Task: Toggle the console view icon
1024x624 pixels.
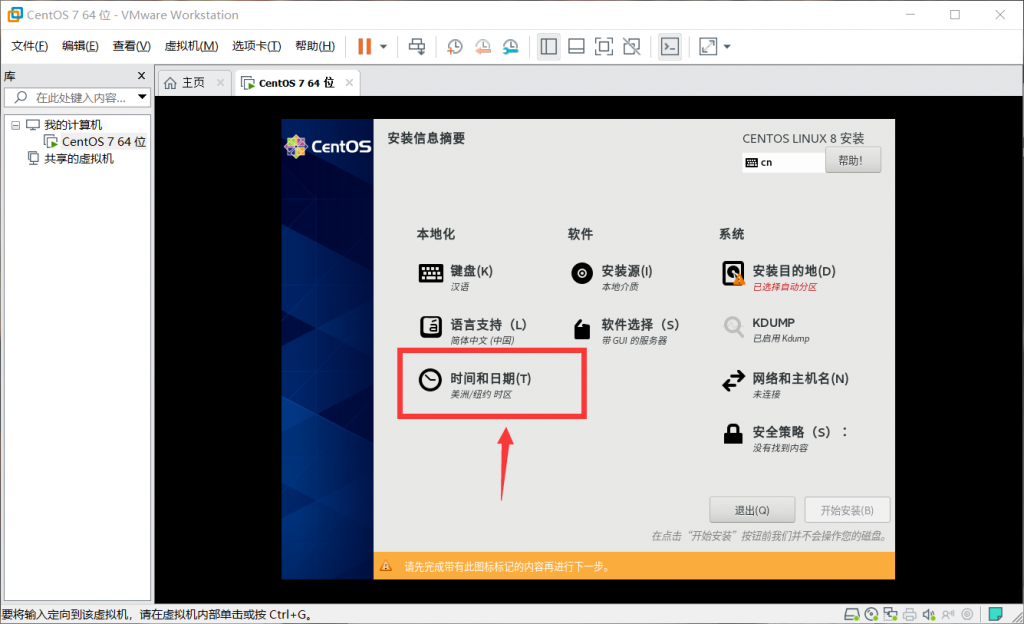Action: (x=670, y=46)
